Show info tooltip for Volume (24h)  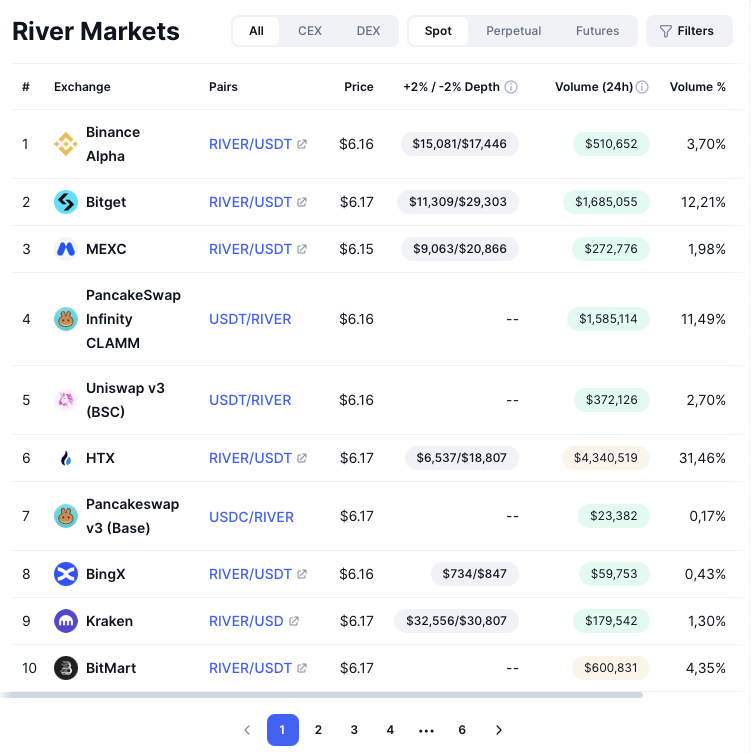642,87
